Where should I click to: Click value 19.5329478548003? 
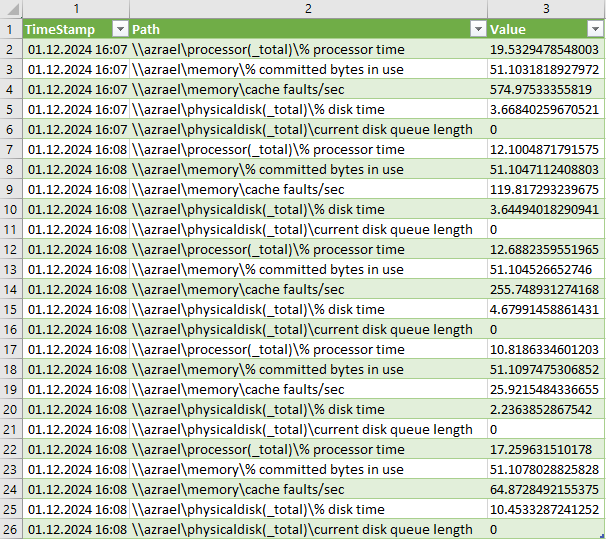pyautogui.click(x=544, y=49)
